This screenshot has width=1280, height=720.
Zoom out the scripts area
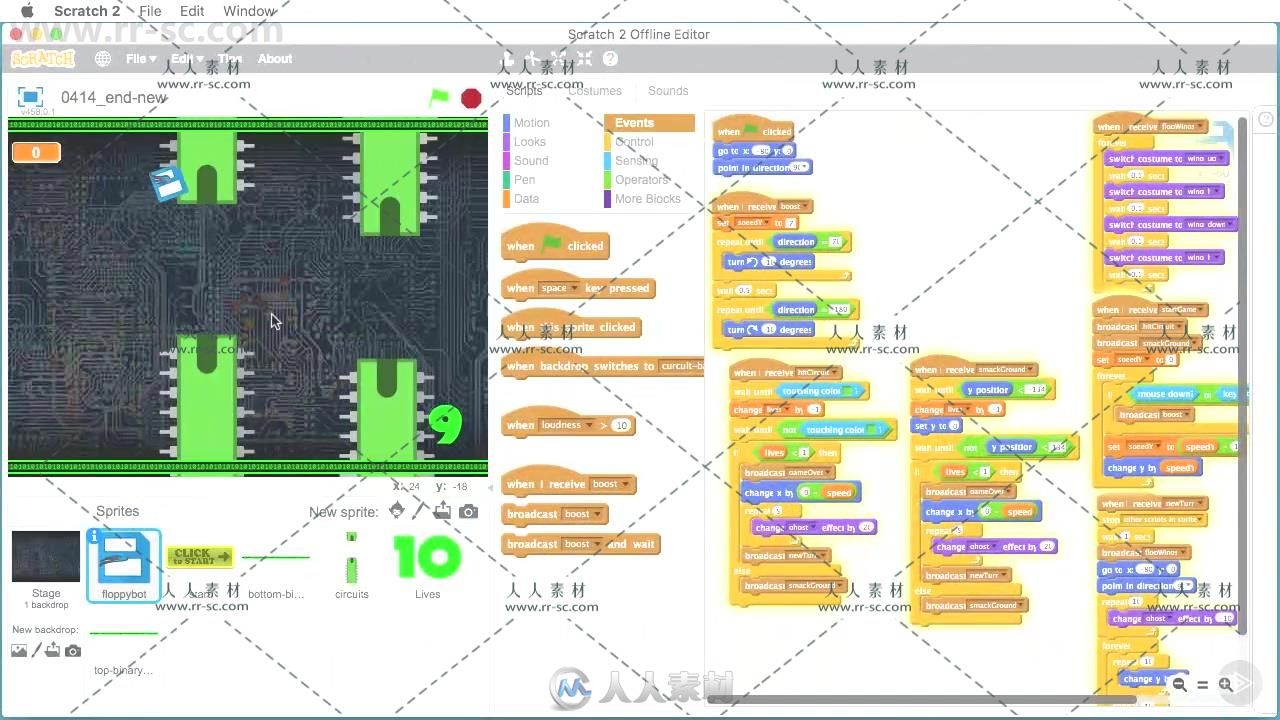coord(1180,685)
